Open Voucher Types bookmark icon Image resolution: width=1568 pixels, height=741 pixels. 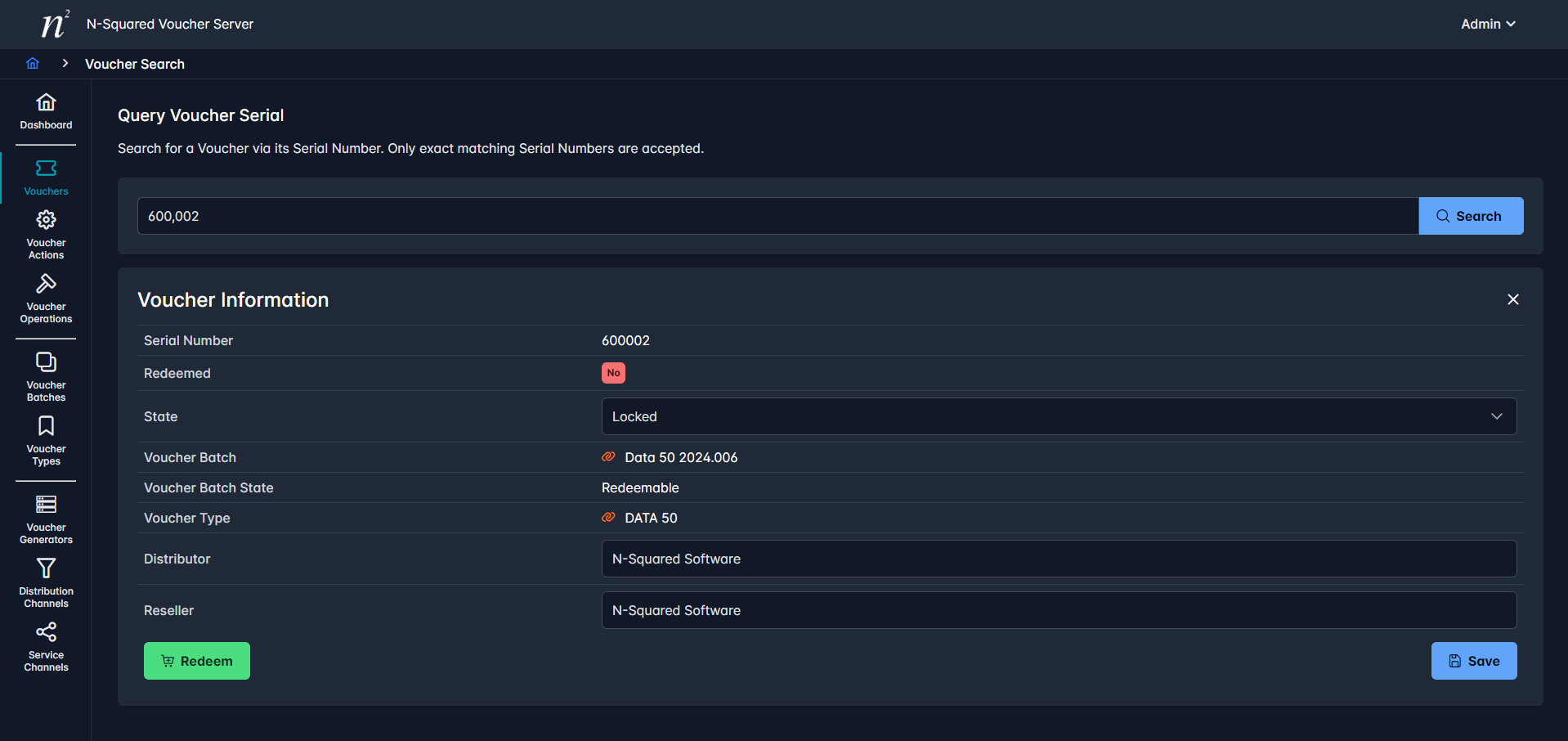tap(46, 427)
